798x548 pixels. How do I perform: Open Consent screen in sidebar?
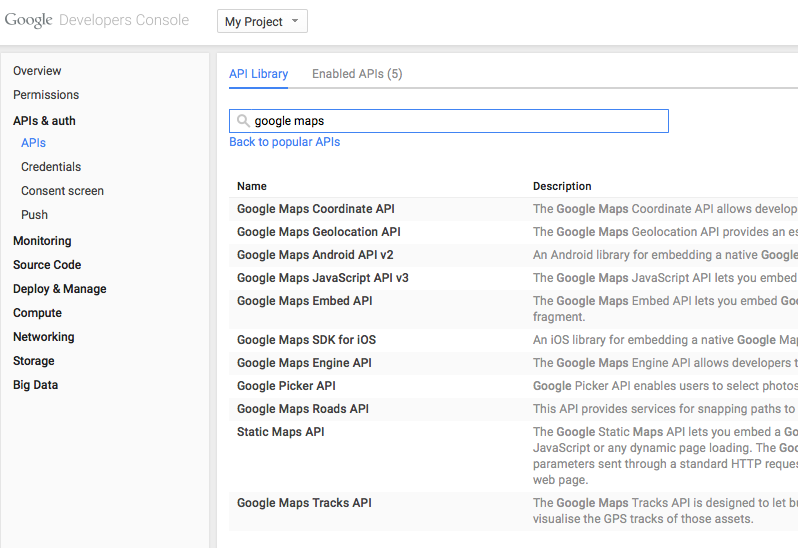click(62, 191)
